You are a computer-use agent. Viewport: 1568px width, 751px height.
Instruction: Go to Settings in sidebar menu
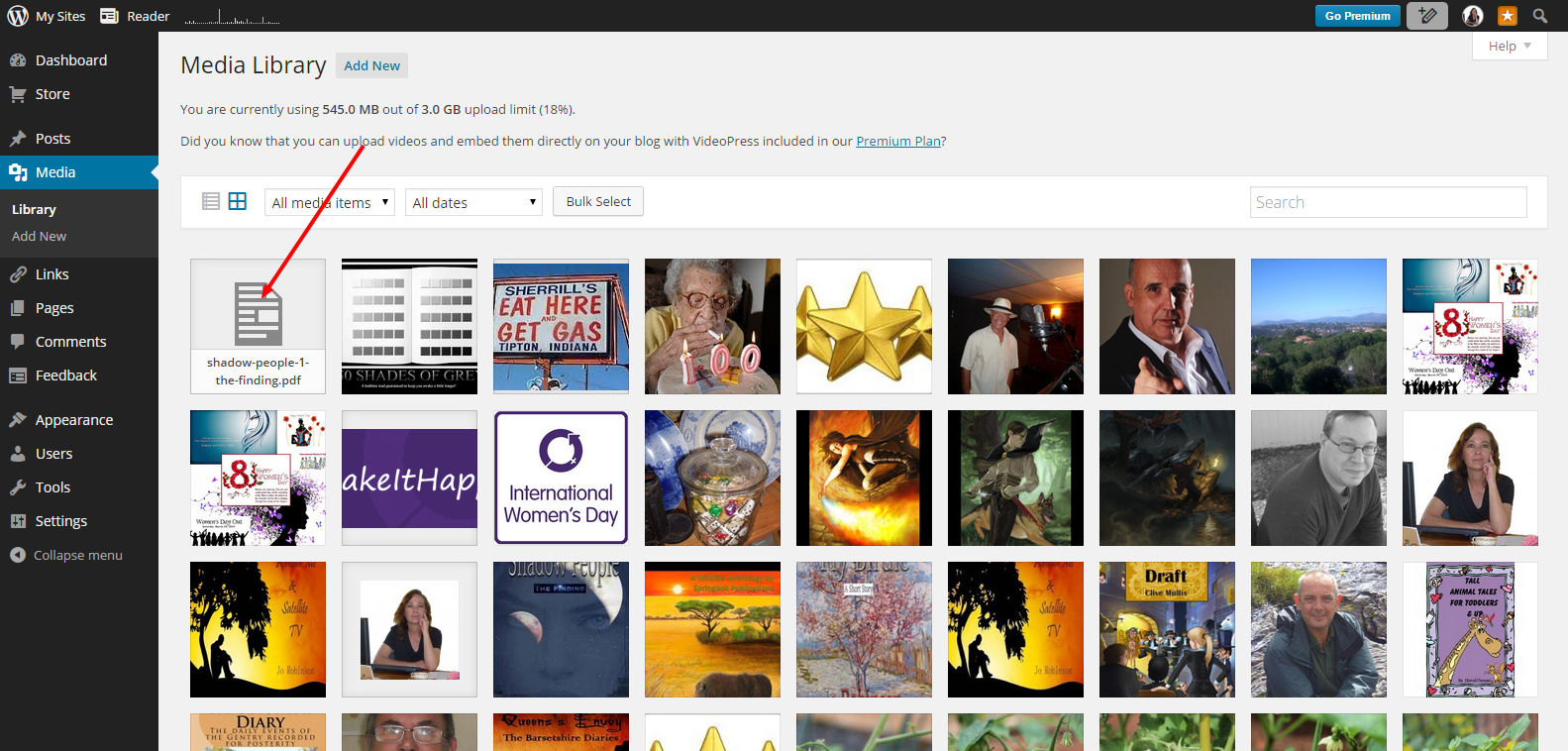point(61,521)
